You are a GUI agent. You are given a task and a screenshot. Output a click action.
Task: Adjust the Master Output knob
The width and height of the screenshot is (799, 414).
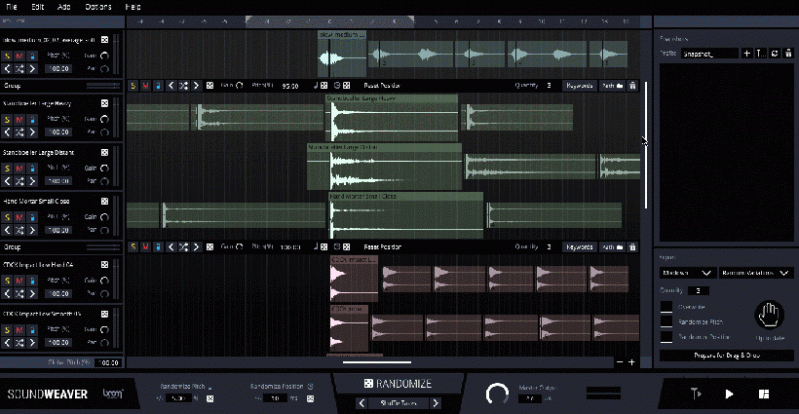[497, 393]
